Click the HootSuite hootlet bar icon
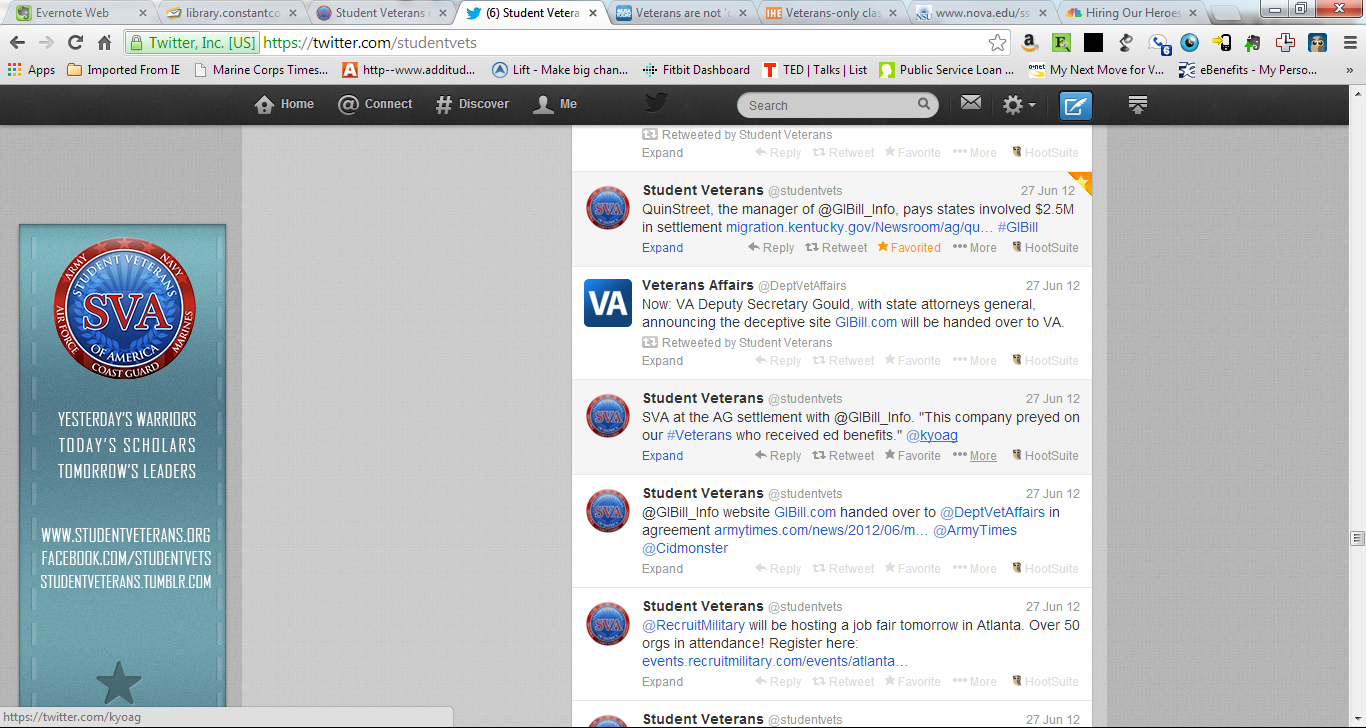 [1137, 104]
